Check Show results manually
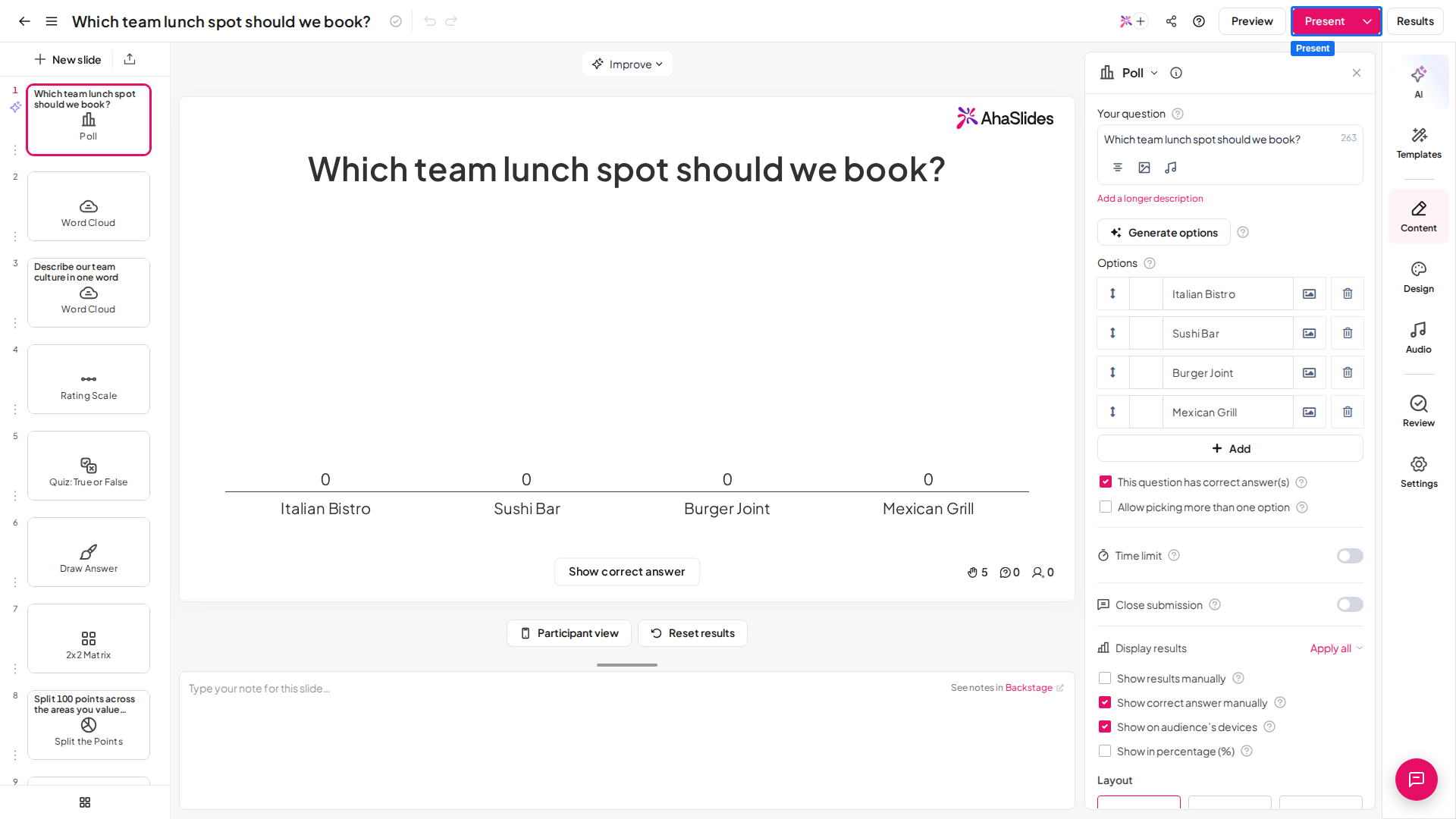Image resolution: width=1456 pixels, height=819 pixels. [x=1105, y=679]
